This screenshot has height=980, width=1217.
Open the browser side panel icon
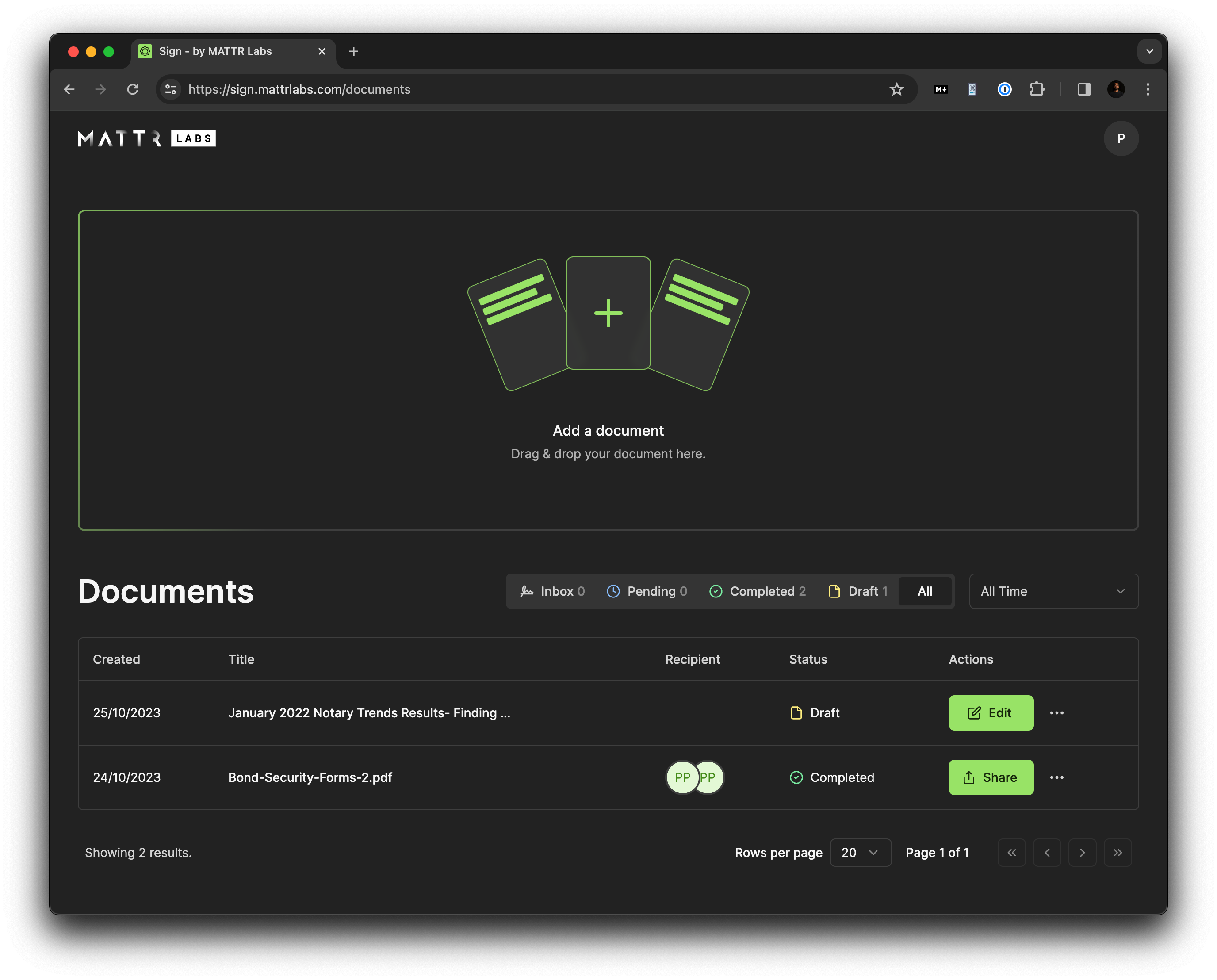[1084, 89]
